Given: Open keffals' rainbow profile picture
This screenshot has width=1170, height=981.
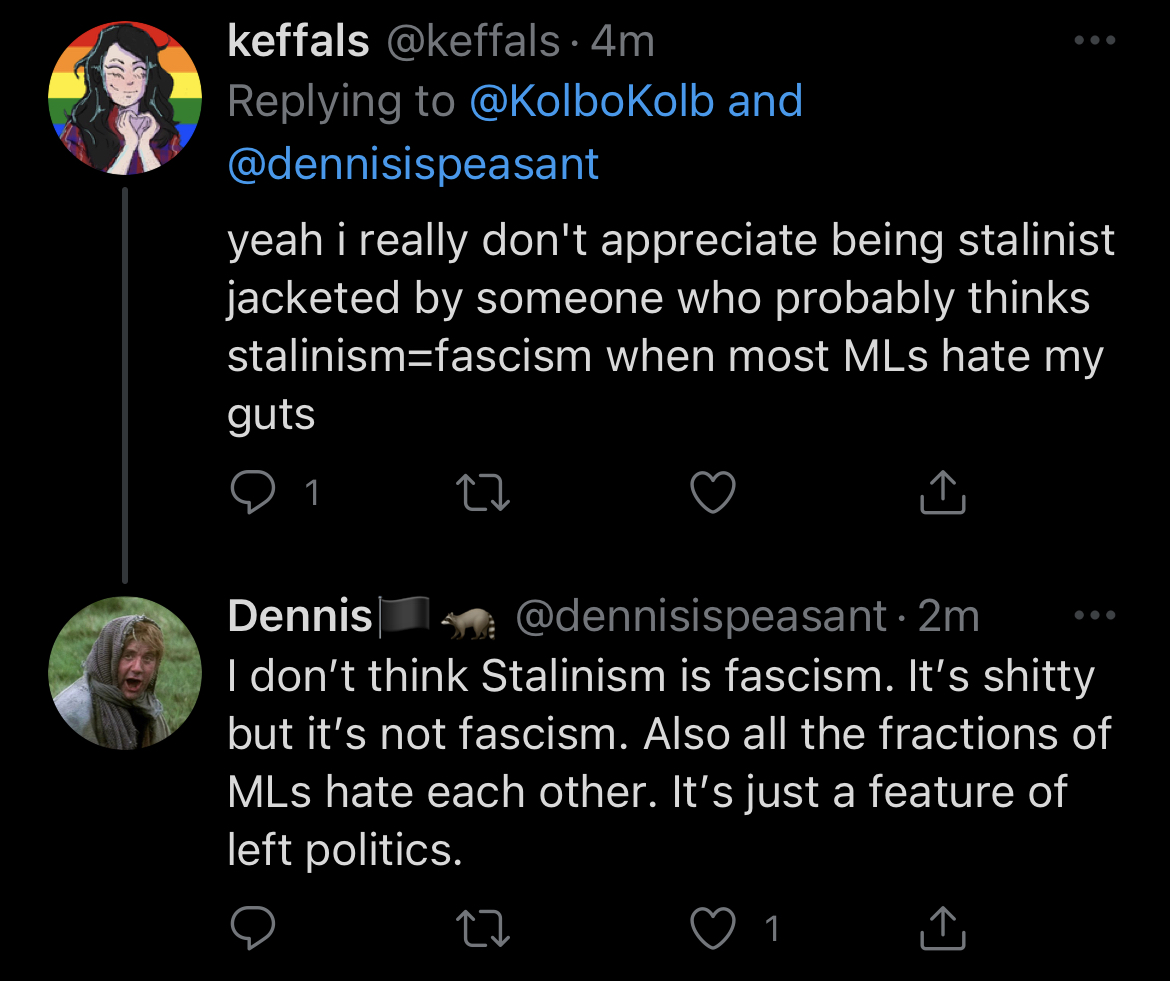Looking at the screenshot, I should (125, 98).
